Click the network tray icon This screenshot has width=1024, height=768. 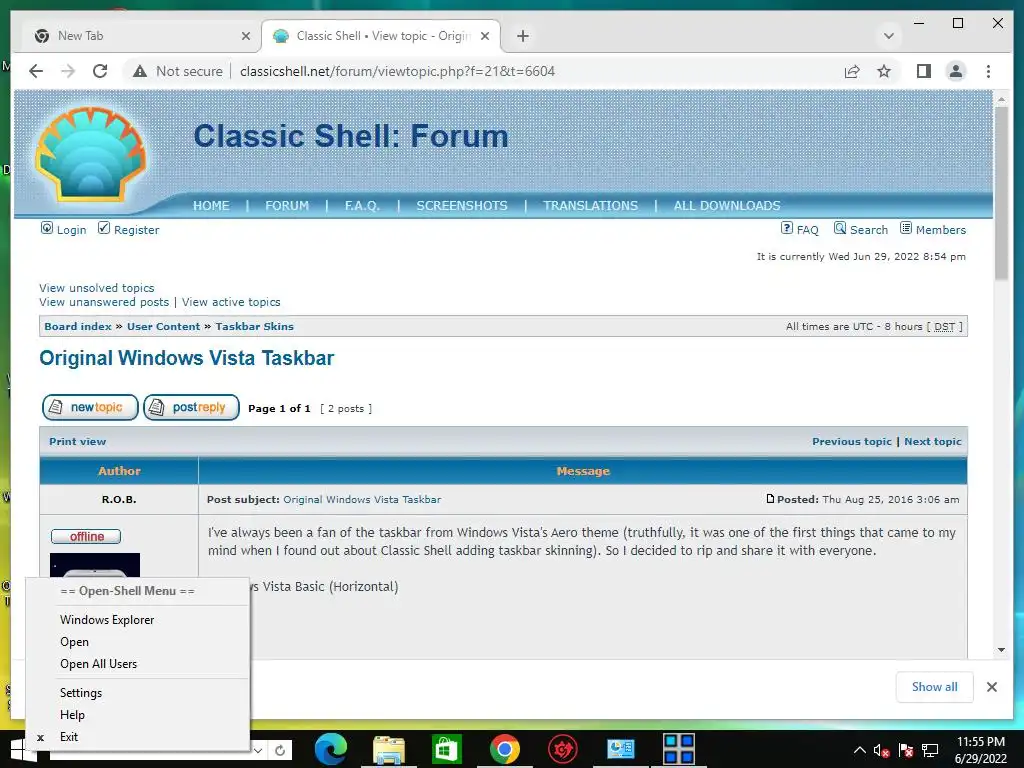coord(930,750)
